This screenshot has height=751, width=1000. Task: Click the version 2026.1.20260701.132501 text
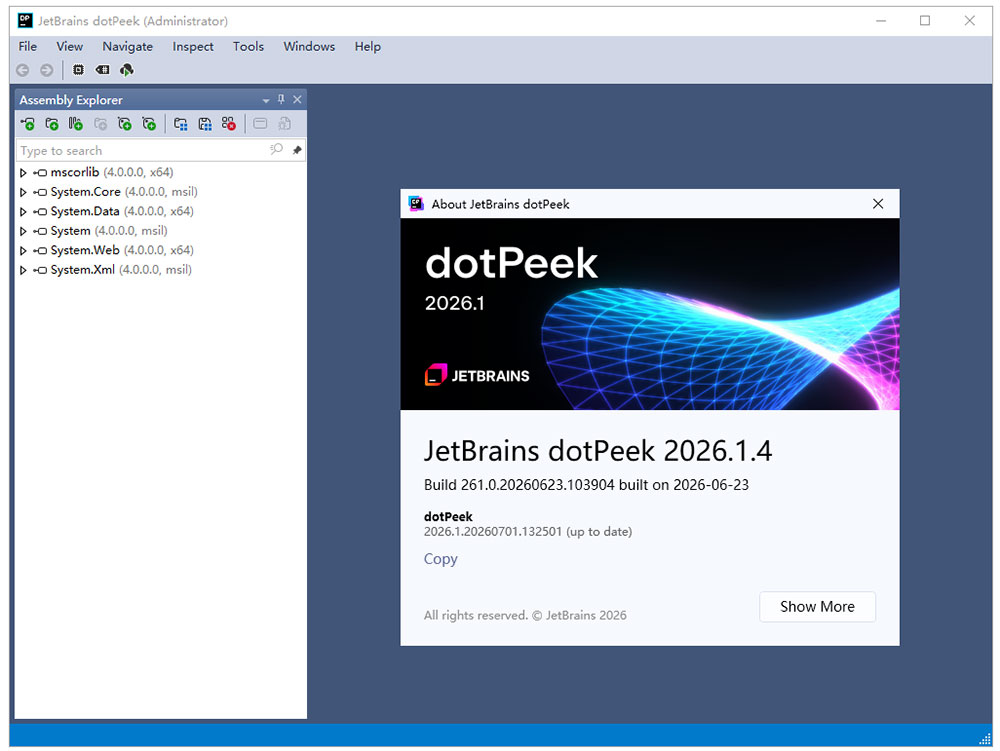(528, 532)
